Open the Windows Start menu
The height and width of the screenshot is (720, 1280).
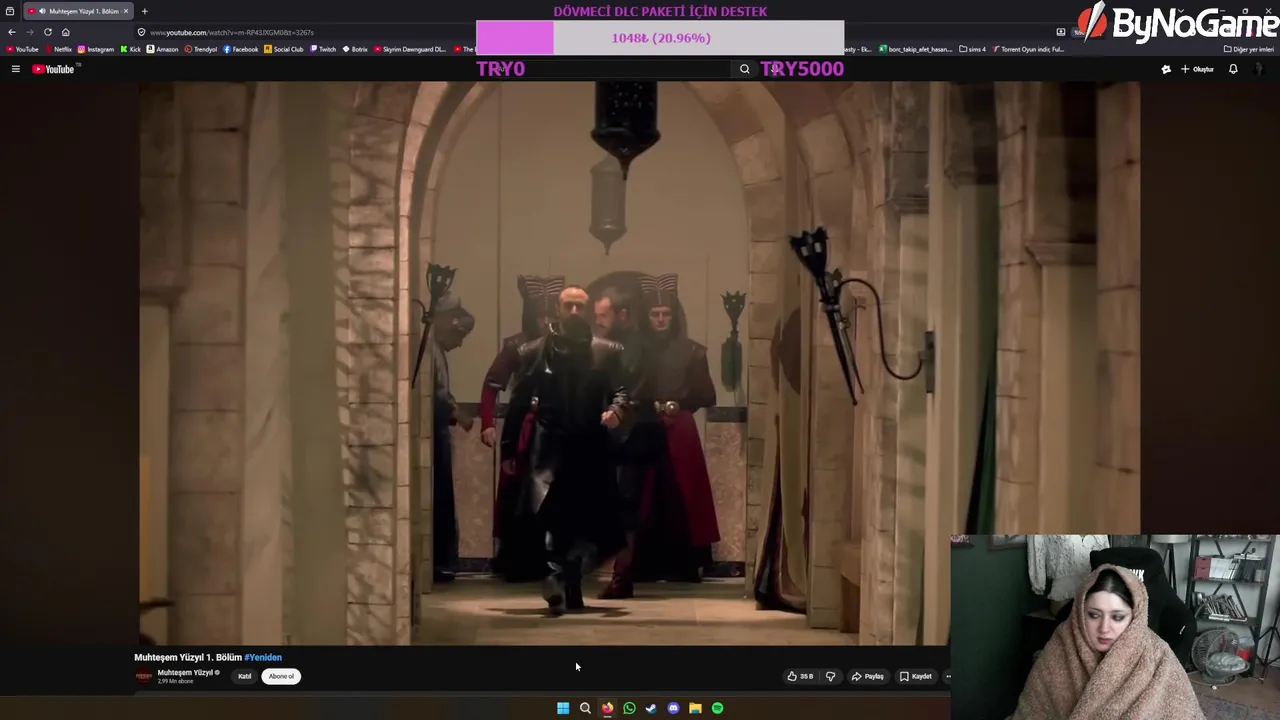(x=563, y=708)
